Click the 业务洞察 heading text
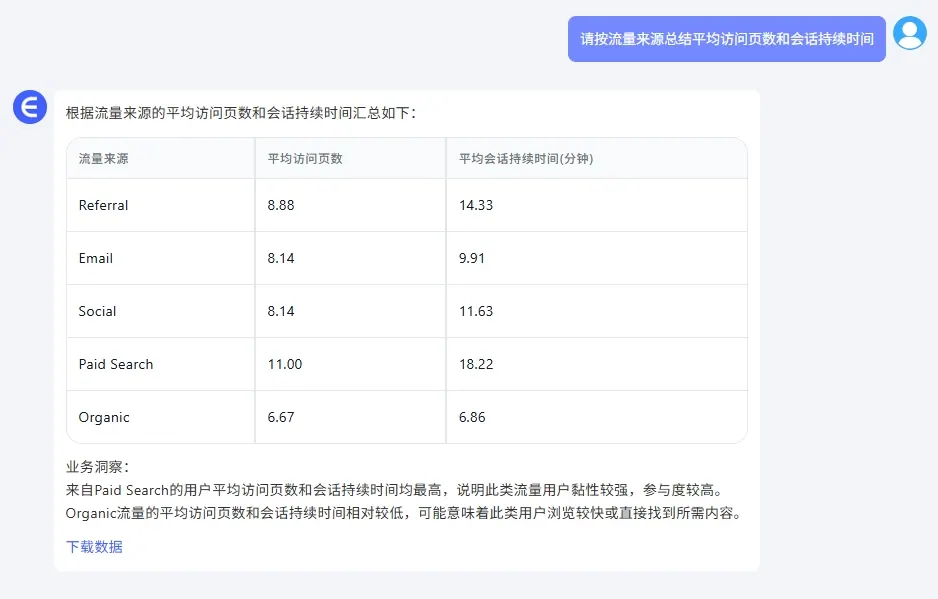 point(98,467)
